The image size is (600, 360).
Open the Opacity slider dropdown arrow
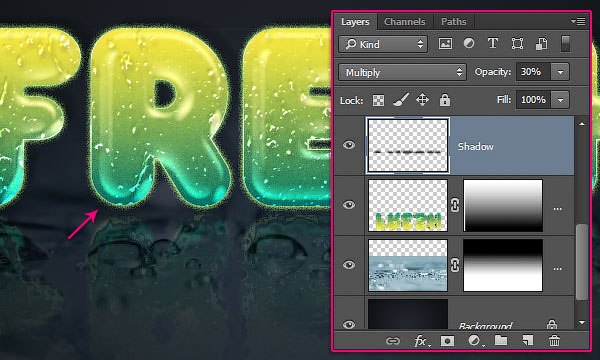click(560, 72)
